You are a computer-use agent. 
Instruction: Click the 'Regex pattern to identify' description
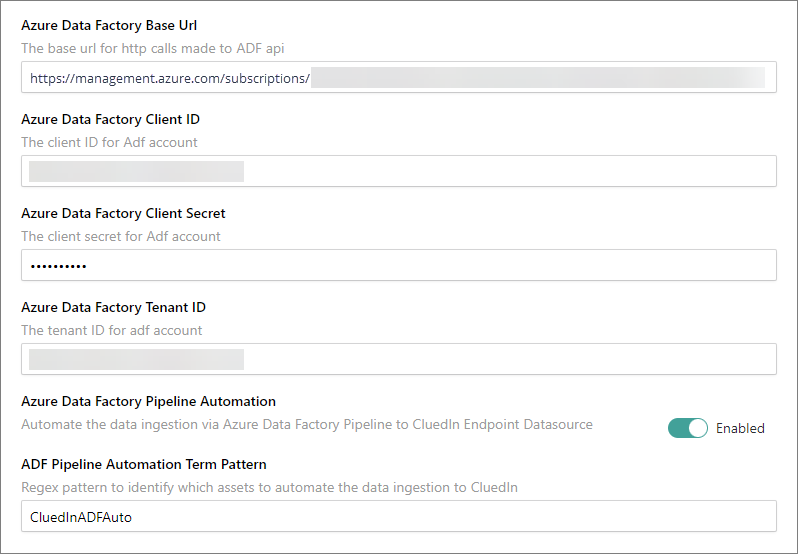pos(269,488)
